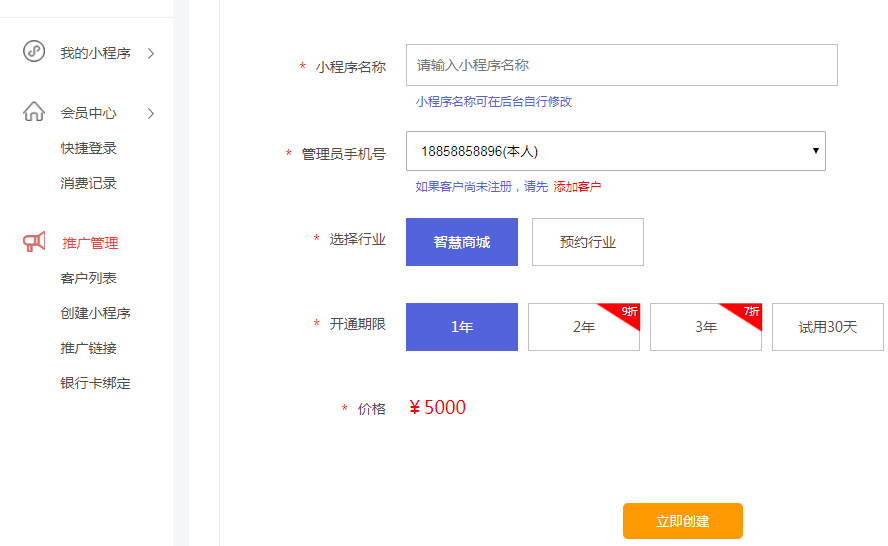888x546 pixels.
Task: Click the mini program icon in sidebar
Action: click(34, 52)
